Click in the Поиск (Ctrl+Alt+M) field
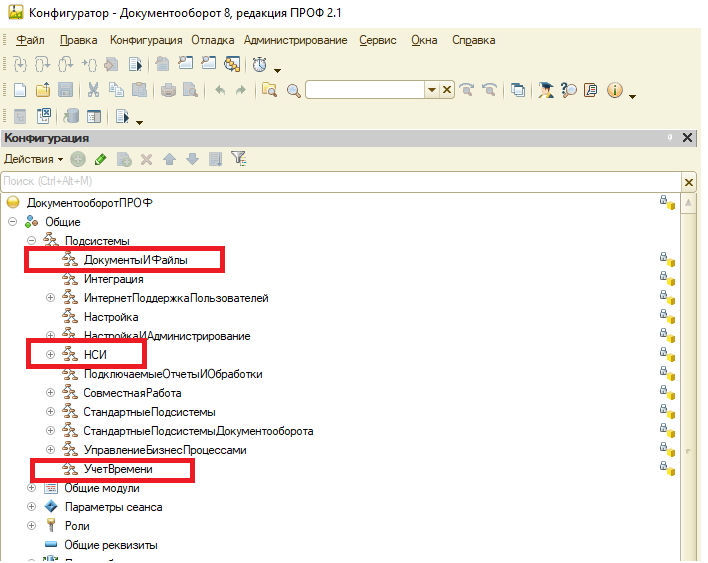The image size is (708, 563). tap(341, 181)
